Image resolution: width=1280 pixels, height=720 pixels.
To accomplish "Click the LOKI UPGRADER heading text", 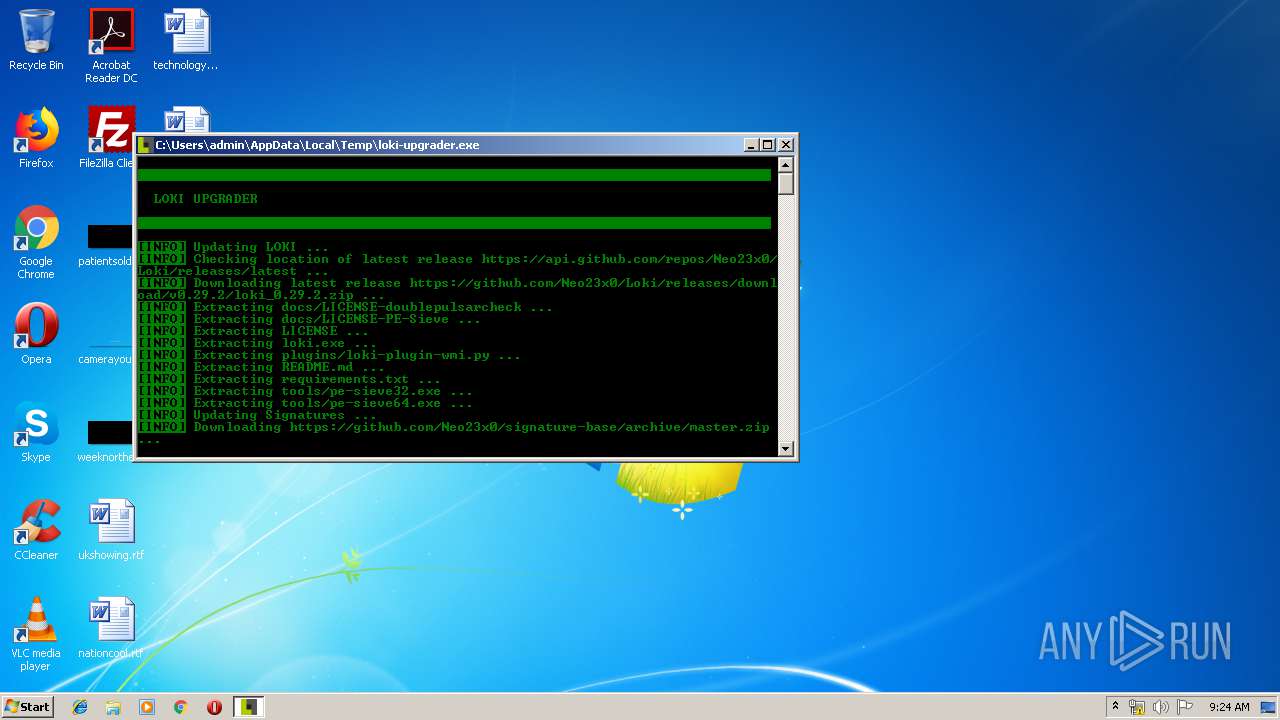I will point(205,199).
